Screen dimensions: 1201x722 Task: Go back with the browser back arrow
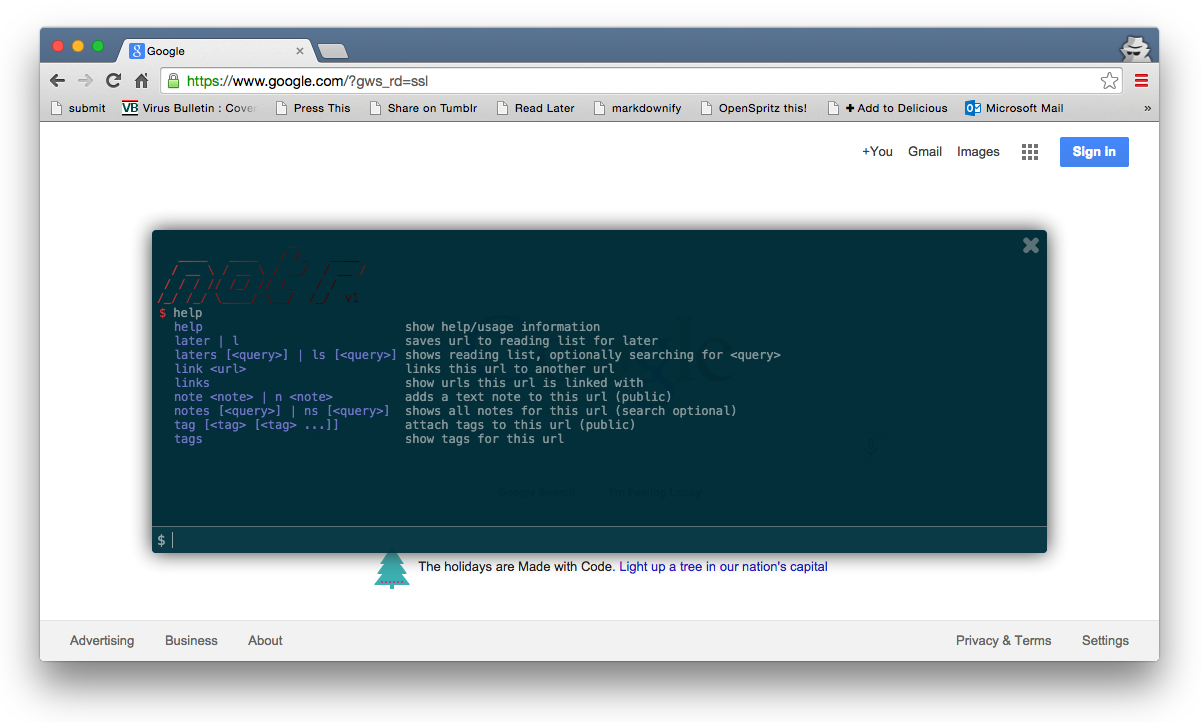point(58,81)
